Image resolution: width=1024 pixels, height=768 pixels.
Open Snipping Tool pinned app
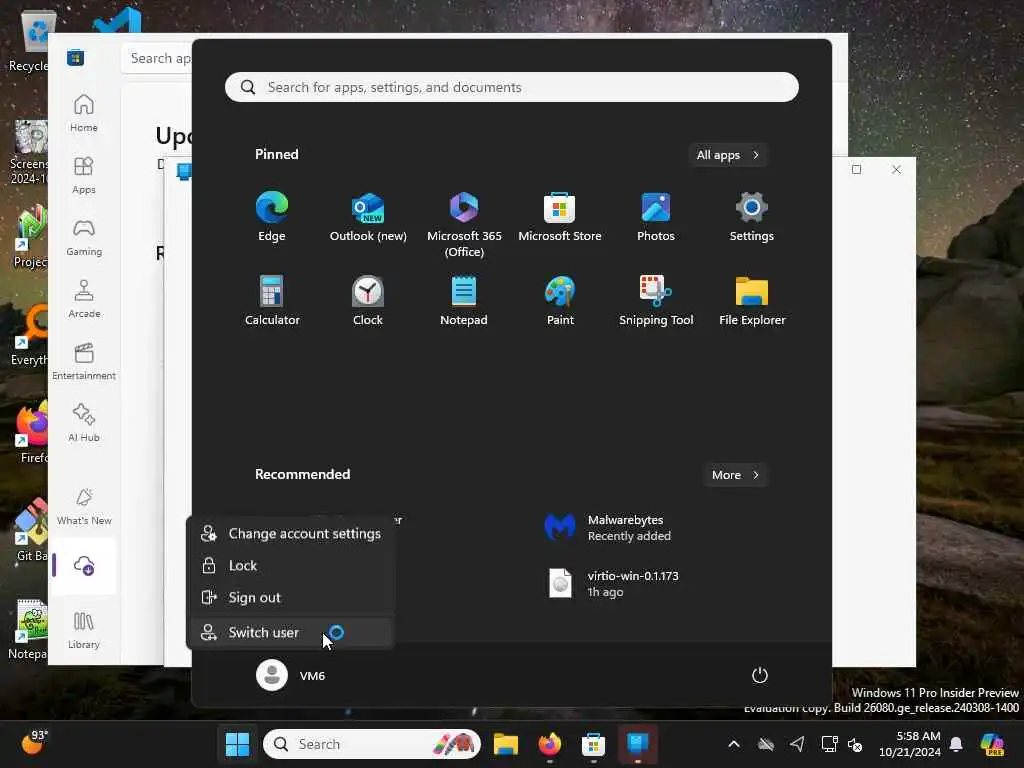coord(656,301)
